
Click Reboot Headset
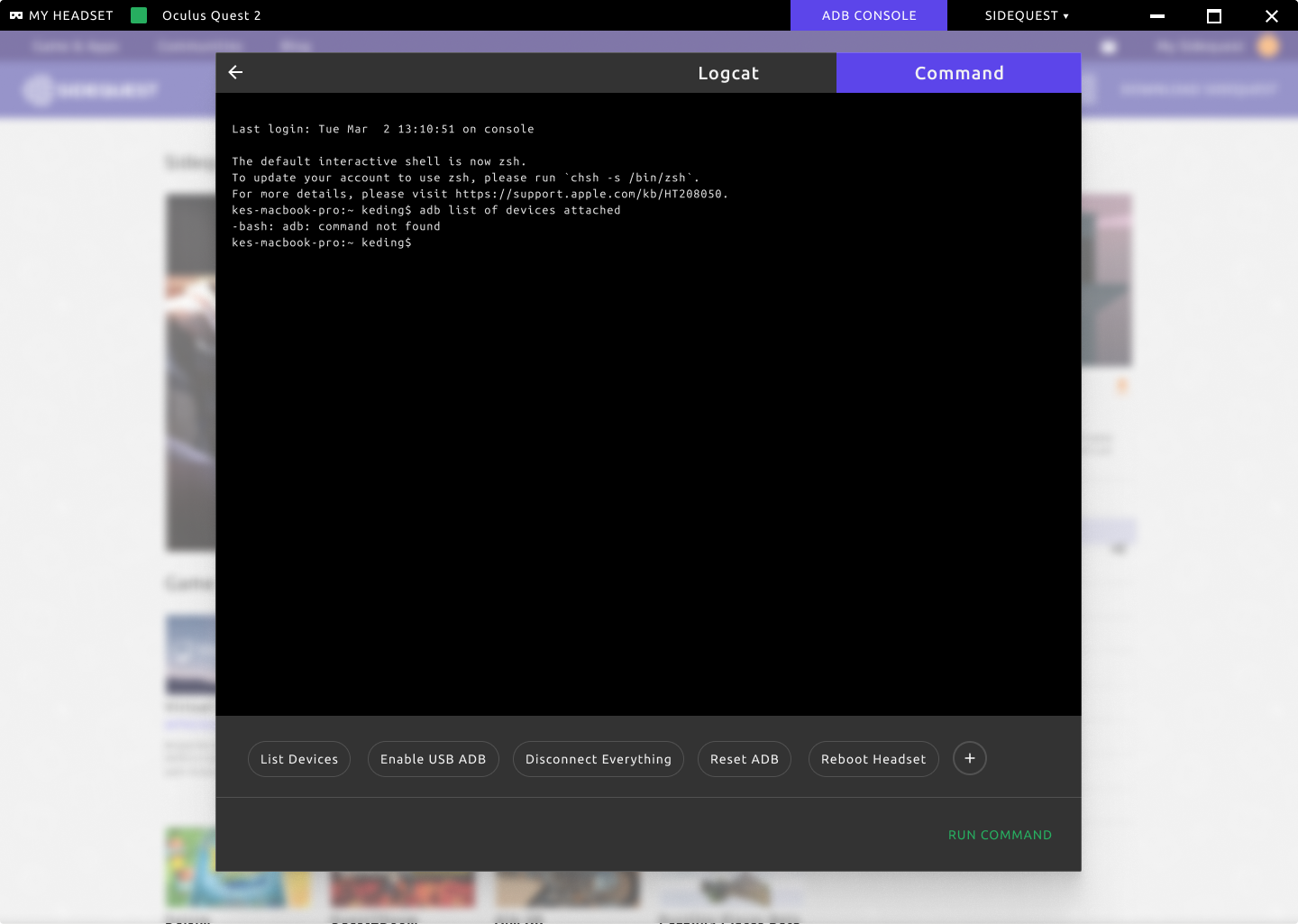(873, 759)
